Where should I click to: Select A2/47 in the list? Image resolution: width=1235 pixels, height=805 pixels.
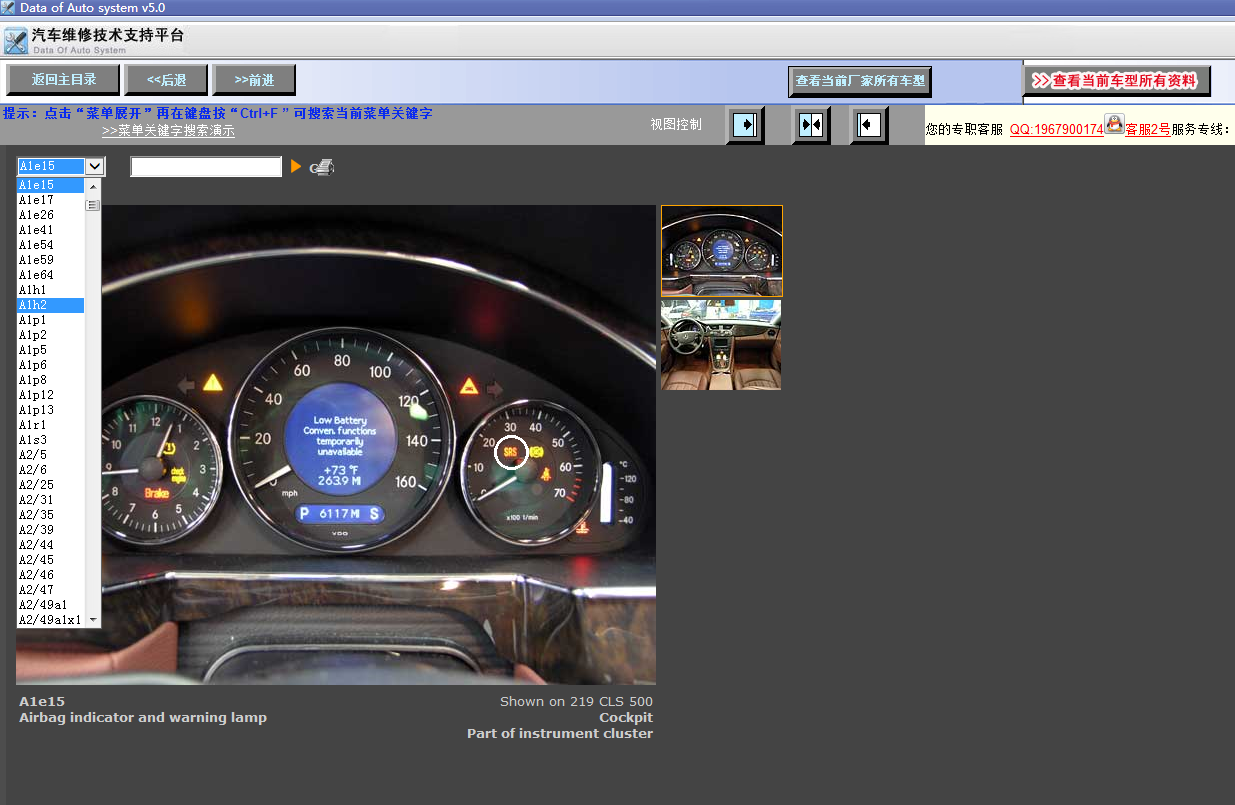coord(51,590)
